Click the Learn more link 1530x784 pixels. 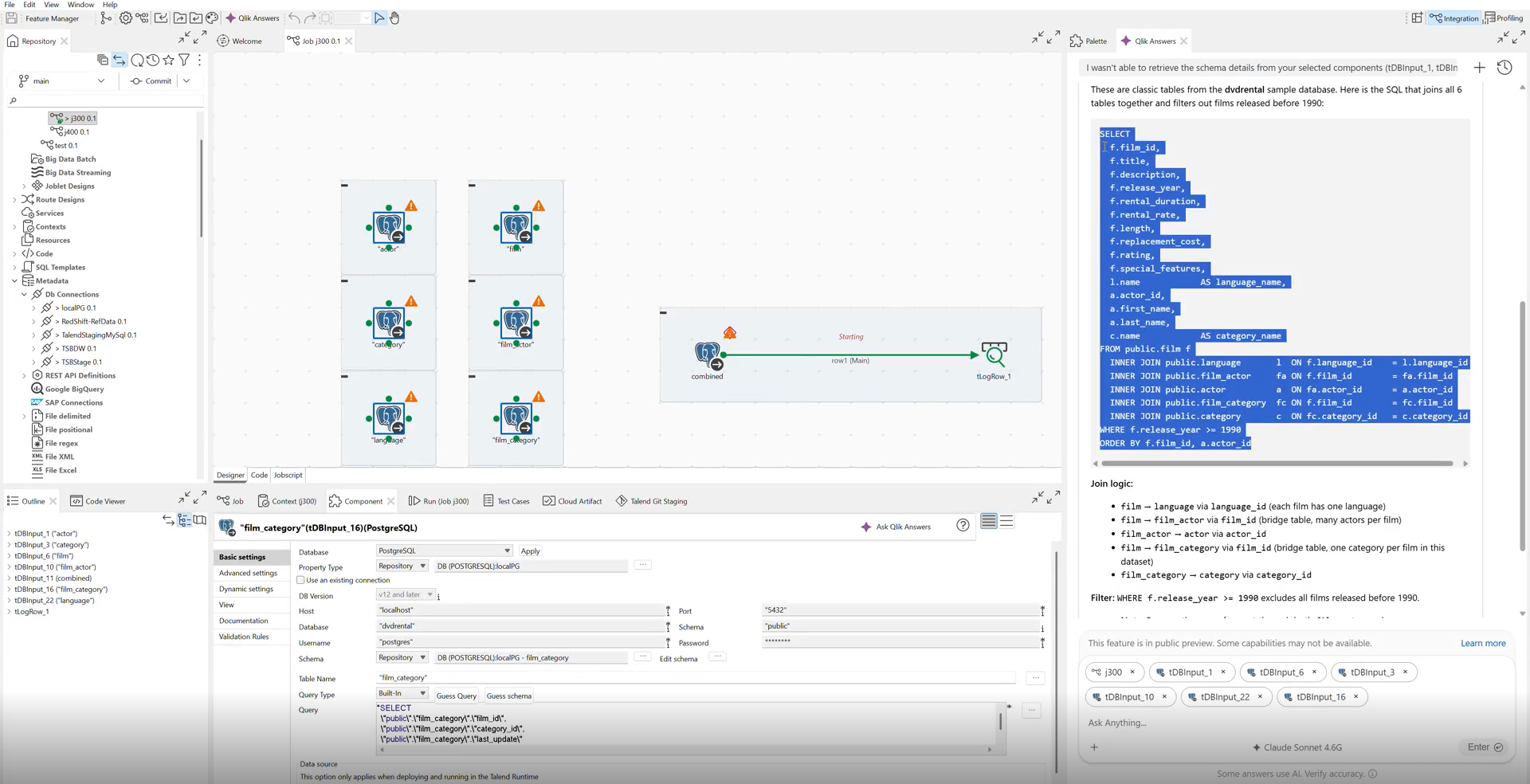pos(1483,643)
